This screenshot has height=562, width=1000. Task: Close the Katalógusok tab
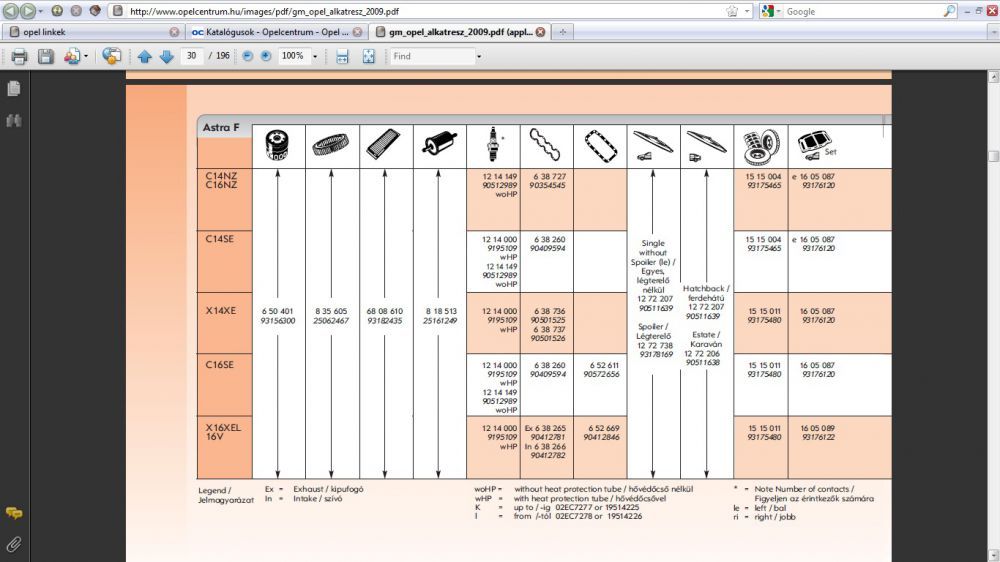[x=357, y=32]
